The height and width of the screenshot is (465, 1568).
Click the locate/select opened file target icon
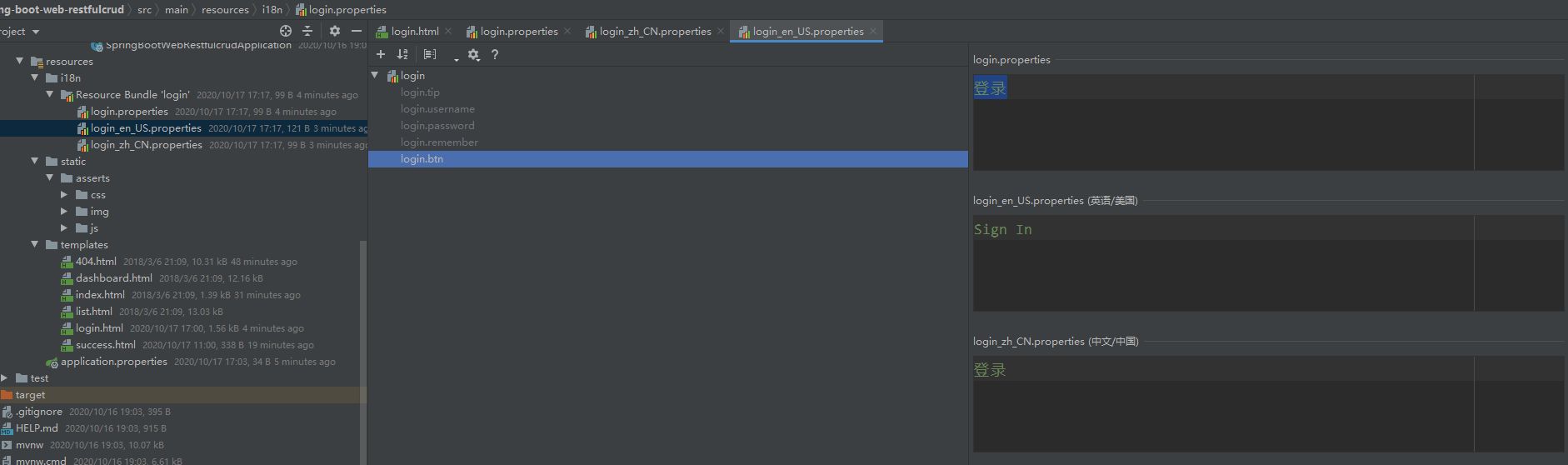(286, 31)
